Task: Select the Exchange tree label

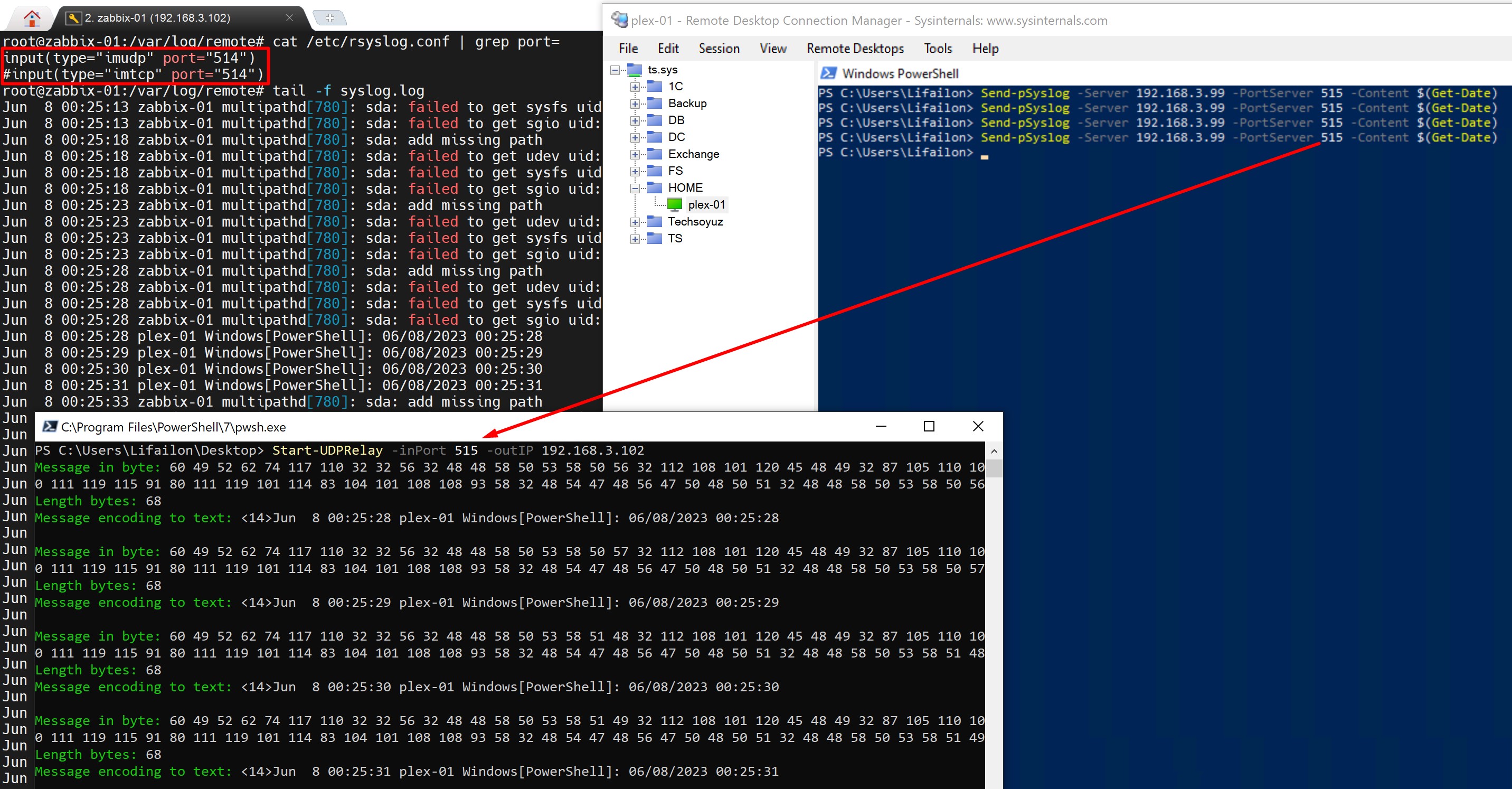Action: pyautogui.click(x=694, y=154)
